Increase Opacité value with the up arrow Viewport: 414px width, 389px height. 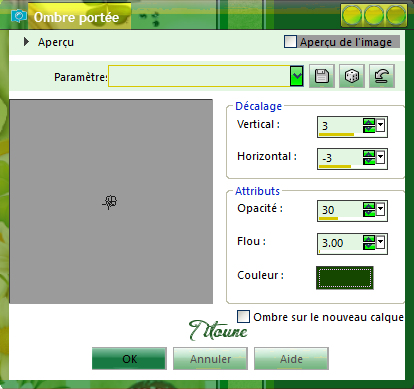click(369, 206)
